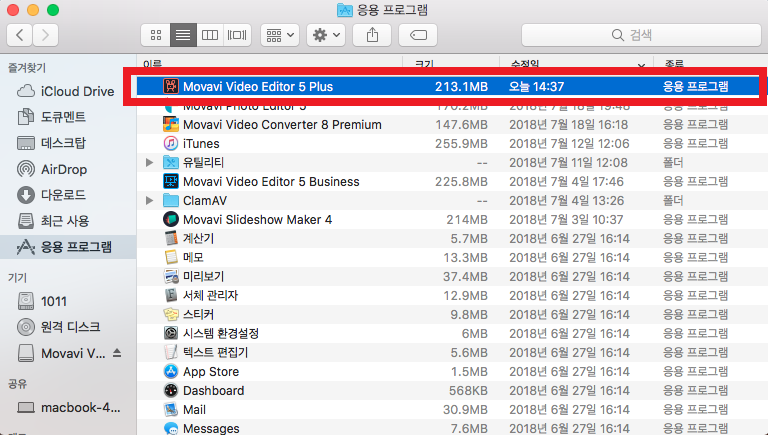Viewport: 768px width, 435px height.
Task: Select the 1011 disk in the sidebar
Action: 42,301
